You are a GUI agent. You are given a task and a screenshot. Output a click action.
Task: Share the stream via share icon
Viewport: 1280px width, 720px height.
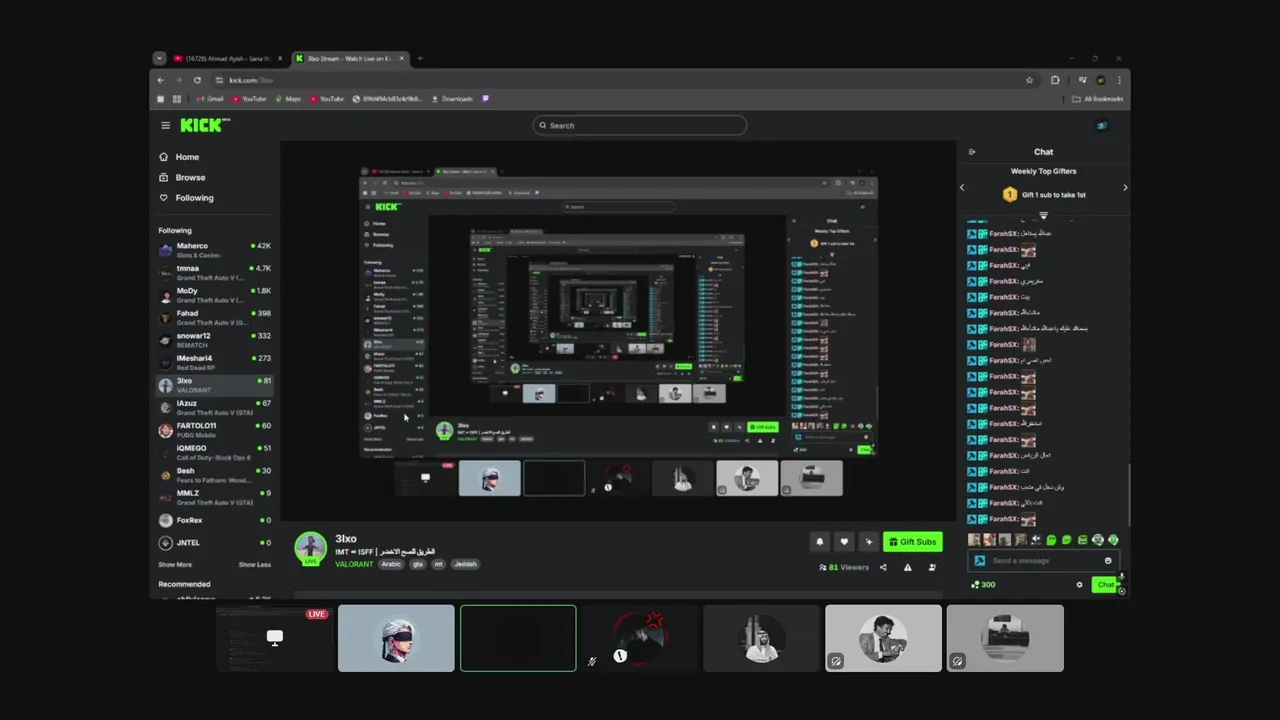click(883, 567)
